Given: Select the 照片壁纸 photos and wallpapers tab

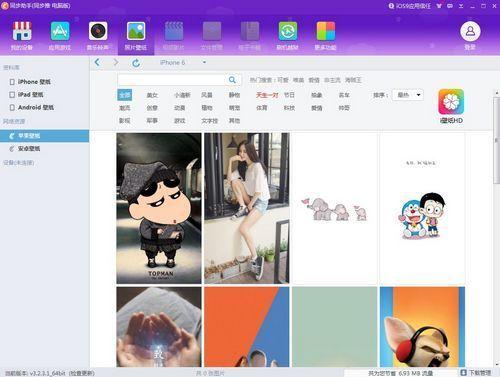Looking at the screenshot, I should 136,36.
